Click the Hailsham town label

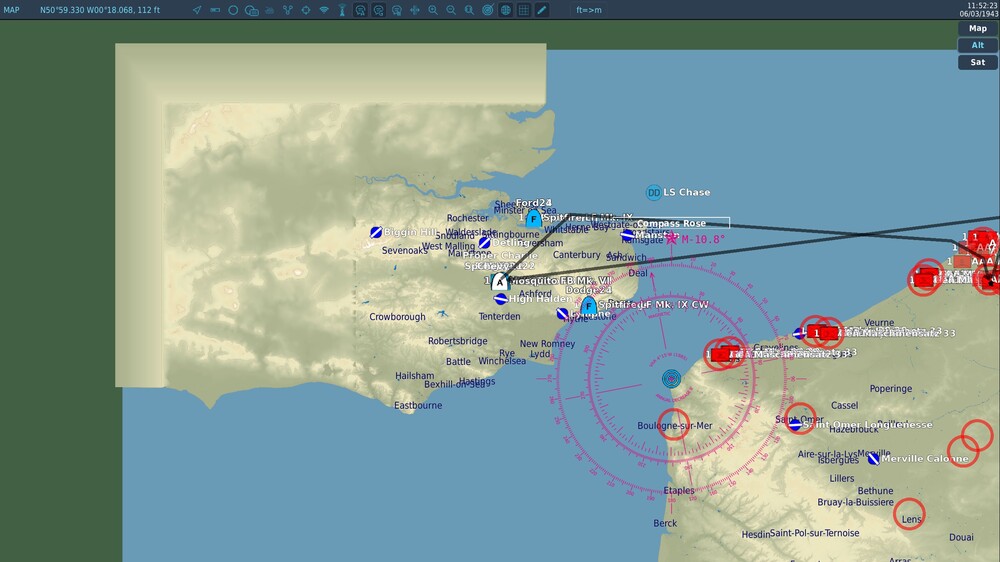[415, 376]
